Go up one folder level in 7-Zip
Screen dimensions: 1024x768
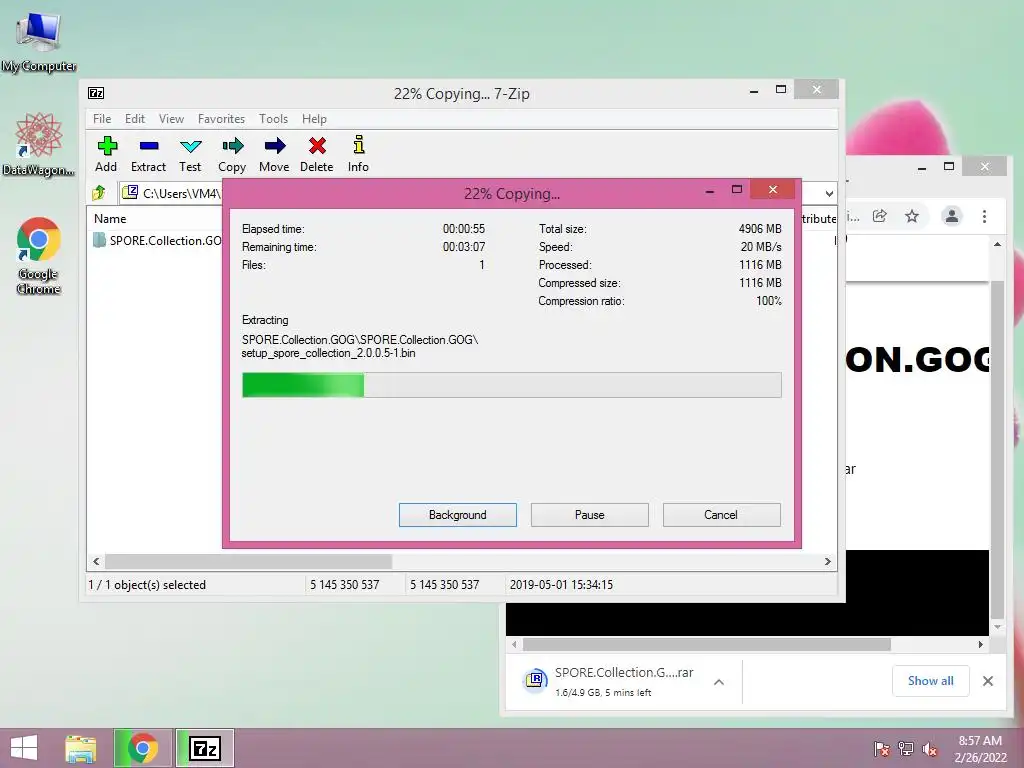[99, 193]
